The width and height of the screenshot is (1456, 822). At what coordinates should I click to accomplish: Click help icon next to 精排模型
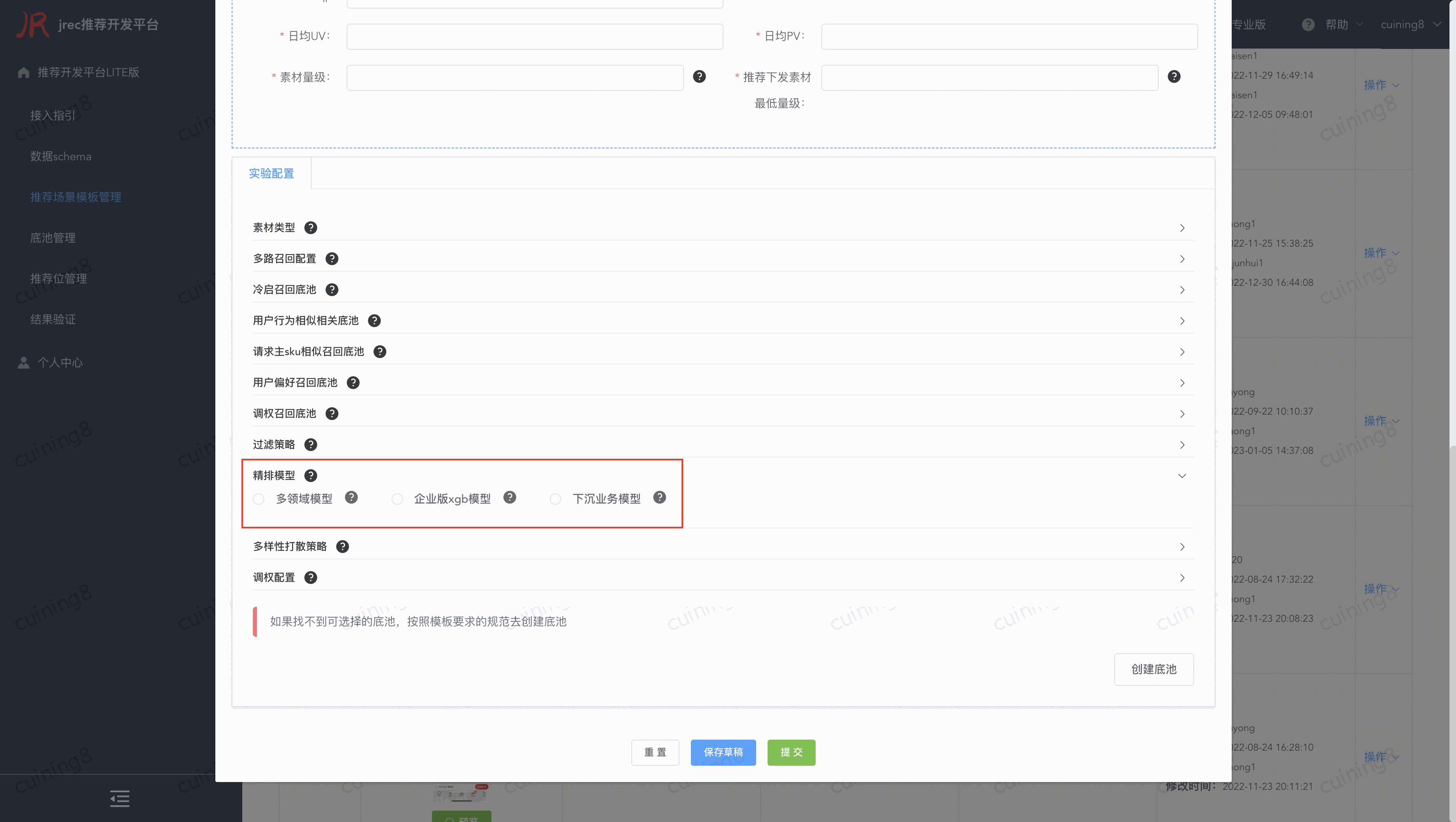tap(310, 476)
